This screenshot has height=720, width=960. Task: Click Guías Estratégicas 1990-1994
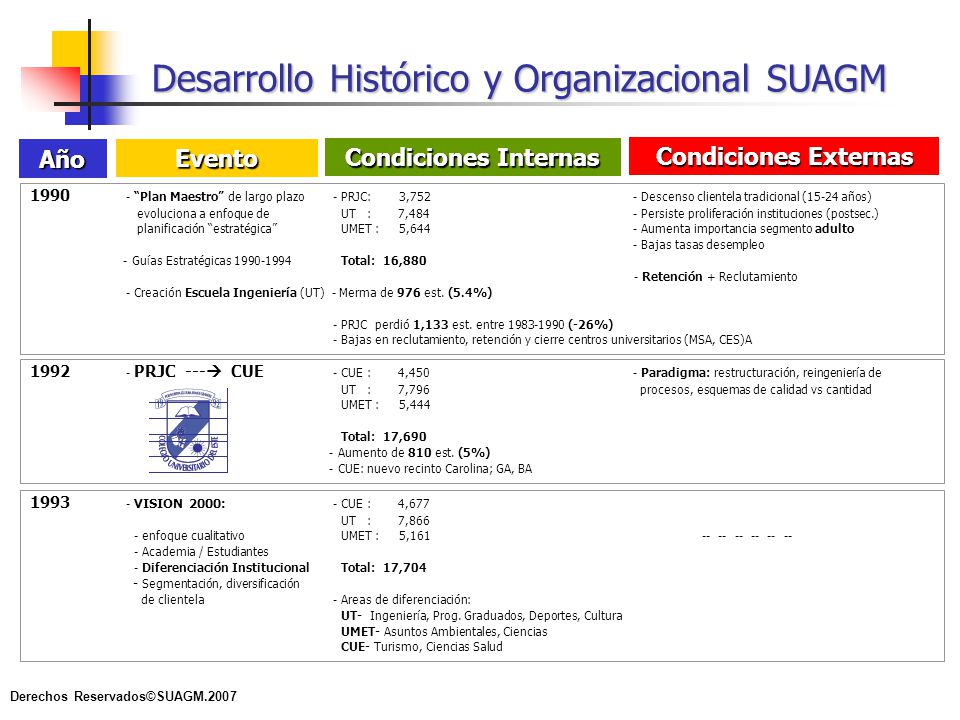pyautogui.click(x=208, y=261)
